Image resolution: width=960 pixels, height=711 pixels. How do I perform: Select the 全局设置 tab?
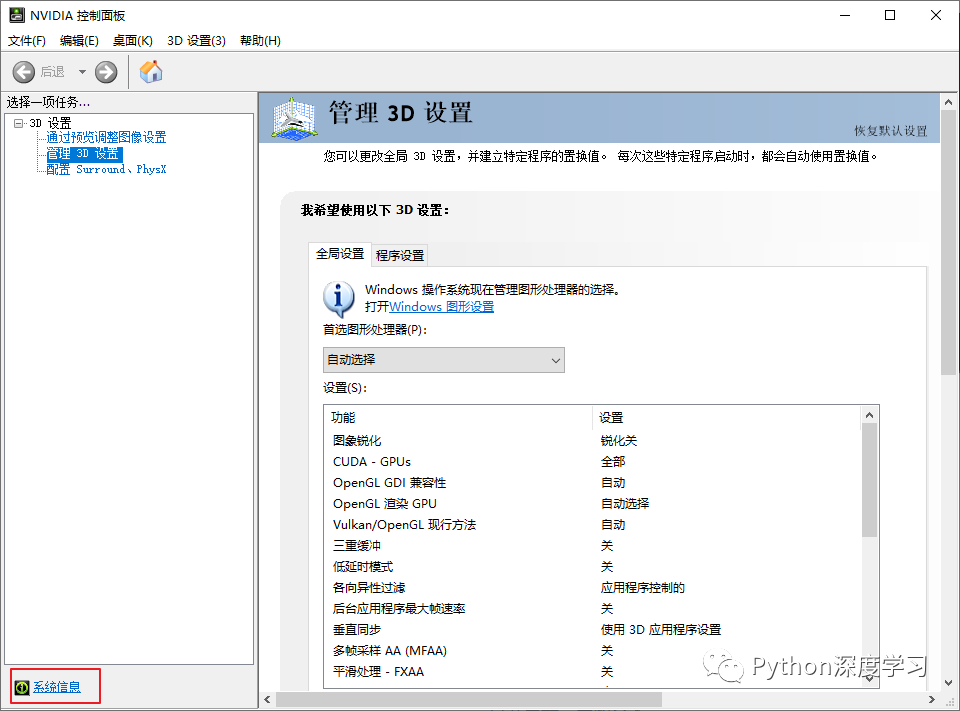point(340,254)
